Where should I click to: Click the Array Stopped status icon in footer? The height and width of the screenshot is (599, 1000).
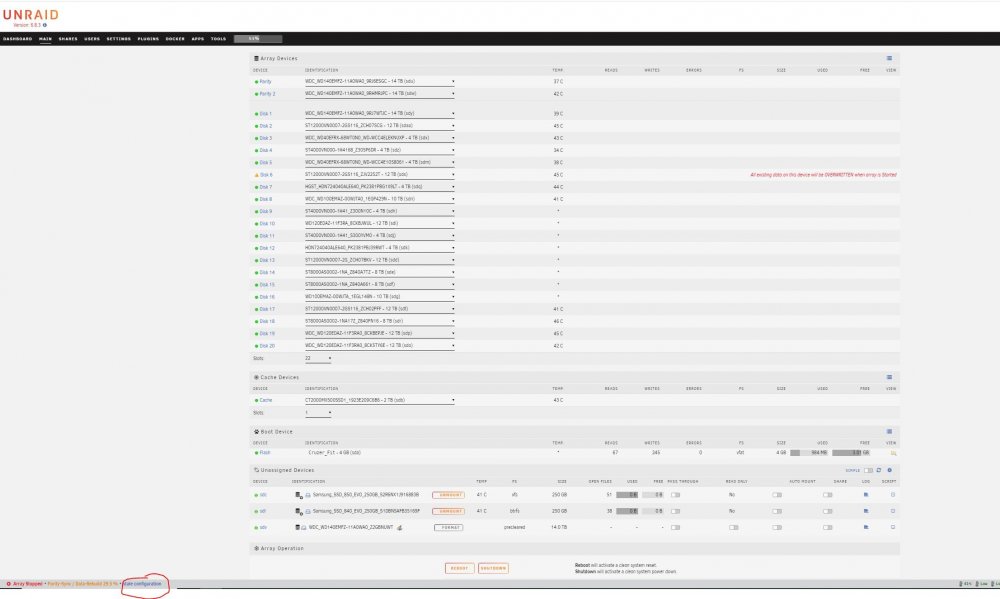pyautogui.click(x=8, y=584)
